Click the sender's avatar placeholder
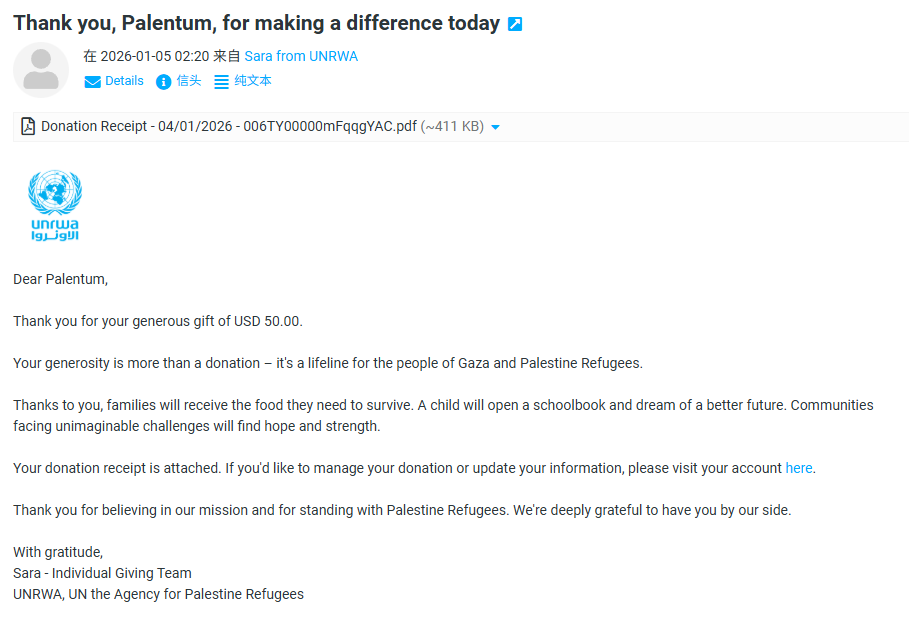 click(x=41, y=70)
